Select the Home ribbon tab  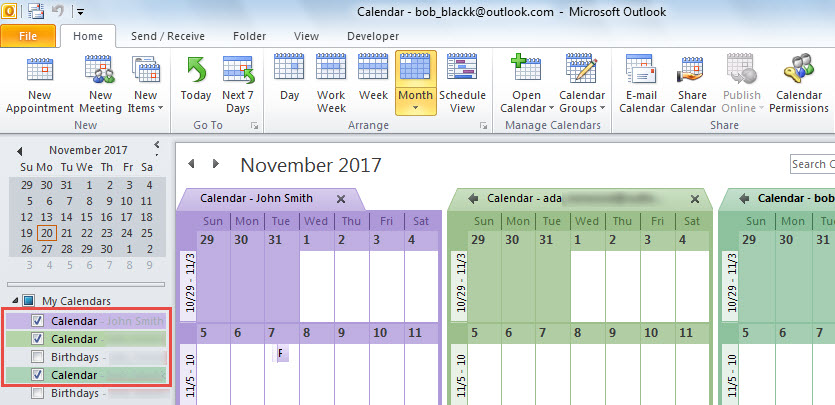pyautogui.click(x=88, y=36)
